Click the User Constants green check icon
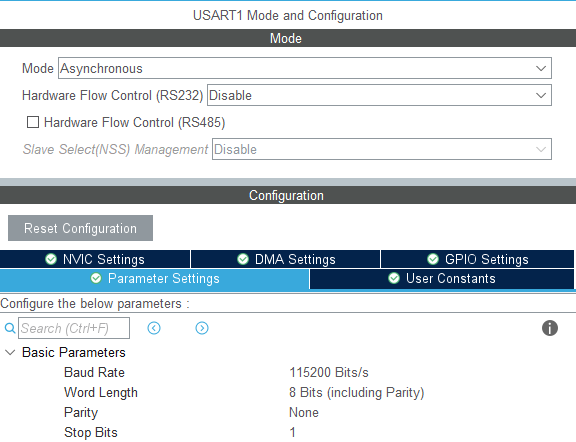Image resolution: width=576 pixels, height=442 pixels. 394,278
